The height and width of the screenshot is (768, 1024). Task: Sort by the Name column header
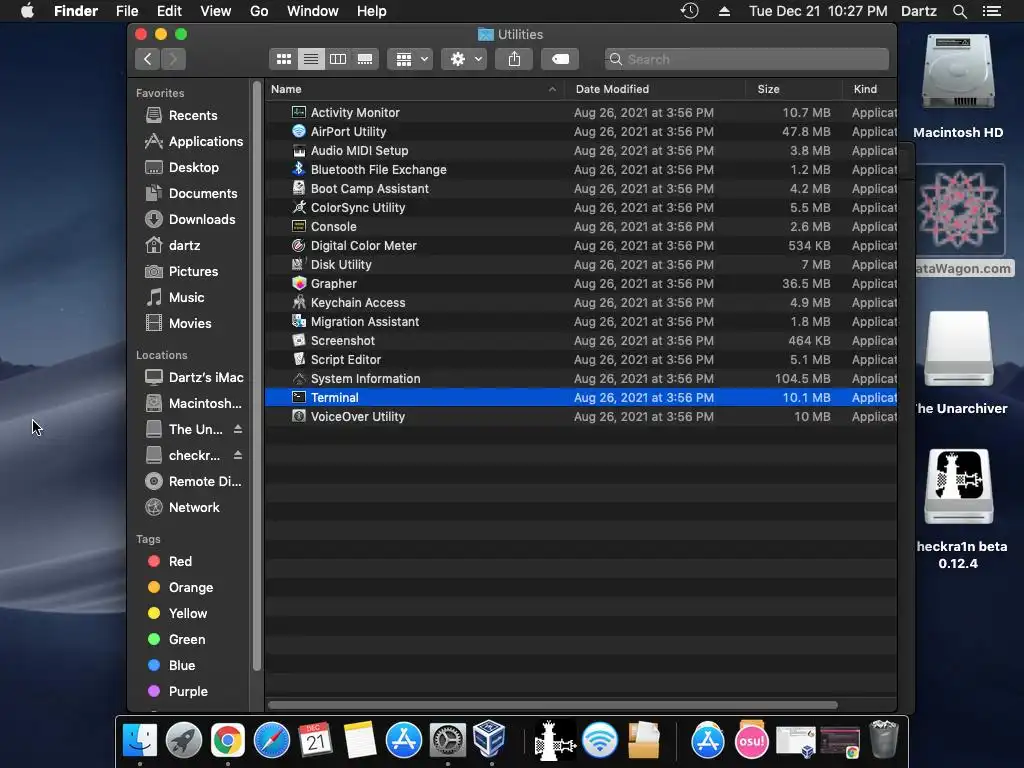coord(415,89)
